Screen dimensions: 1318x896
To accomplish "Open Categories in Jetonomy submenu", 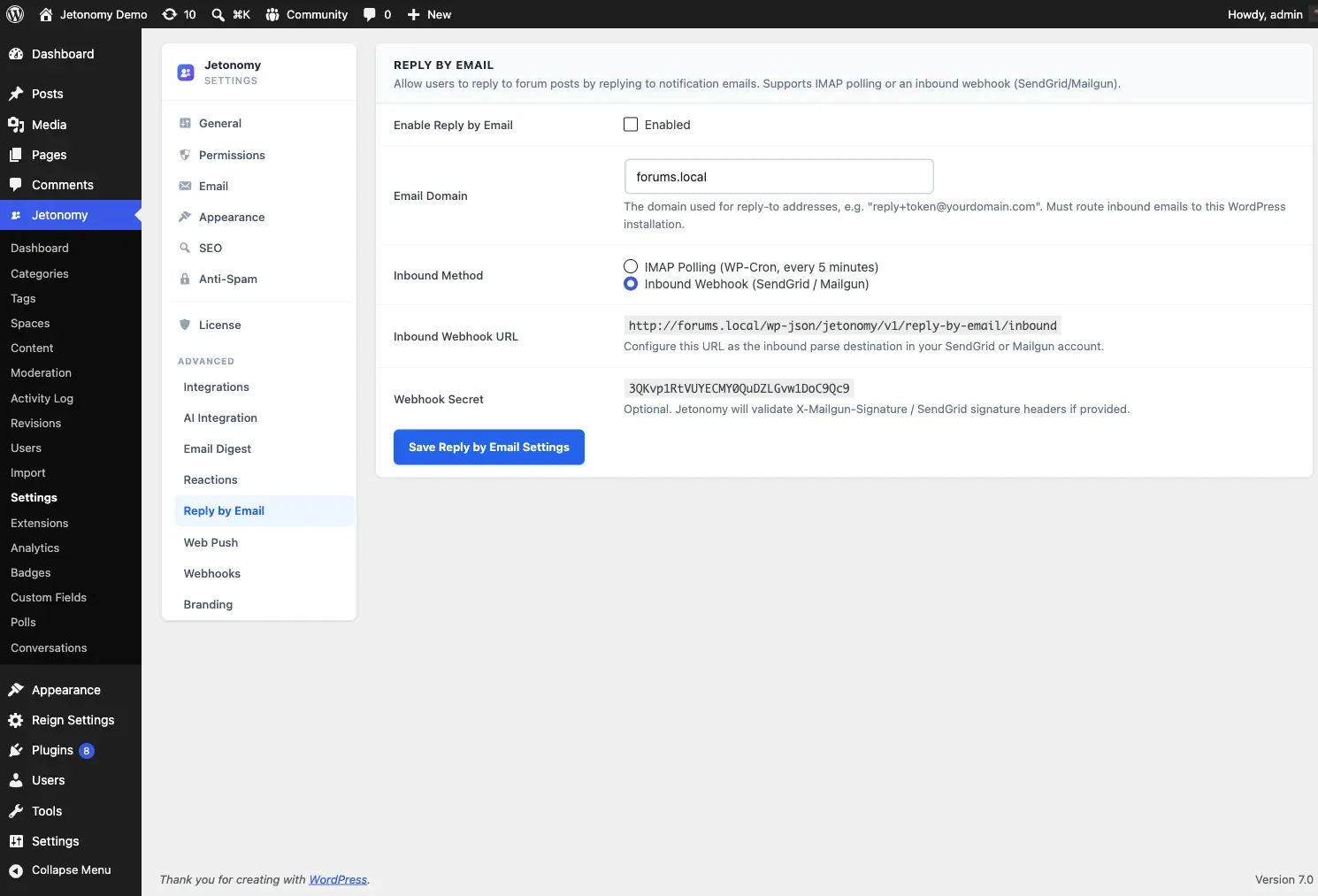I will (40, 274).
